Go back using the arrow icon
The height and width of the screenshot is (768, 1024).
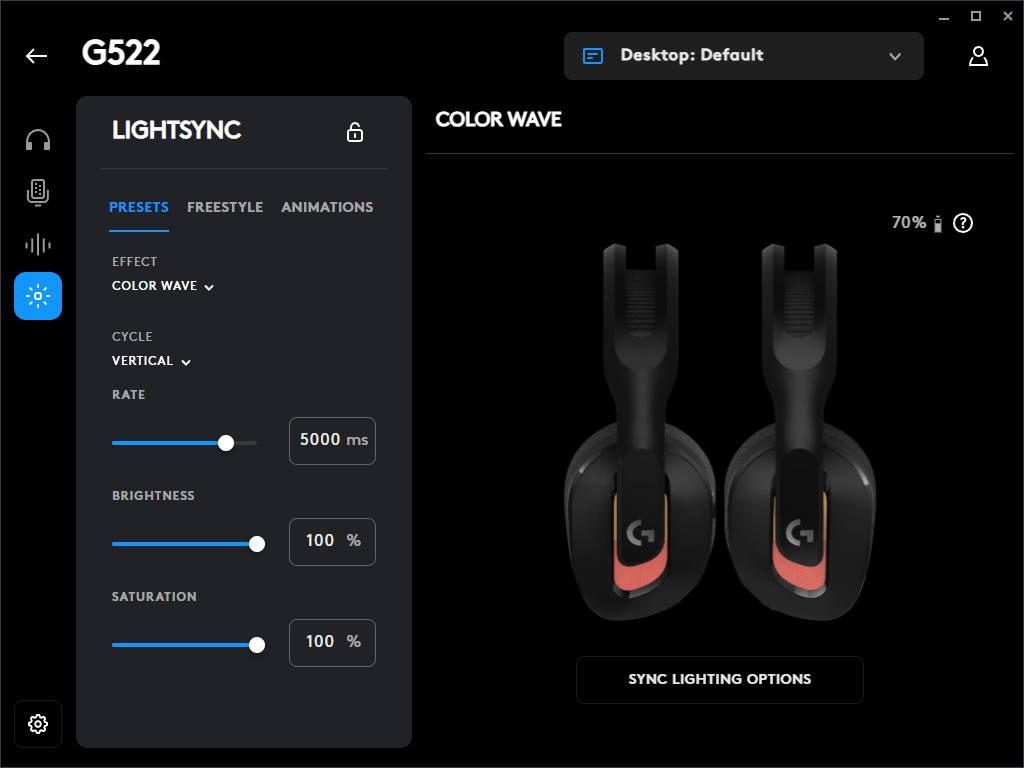37,56
